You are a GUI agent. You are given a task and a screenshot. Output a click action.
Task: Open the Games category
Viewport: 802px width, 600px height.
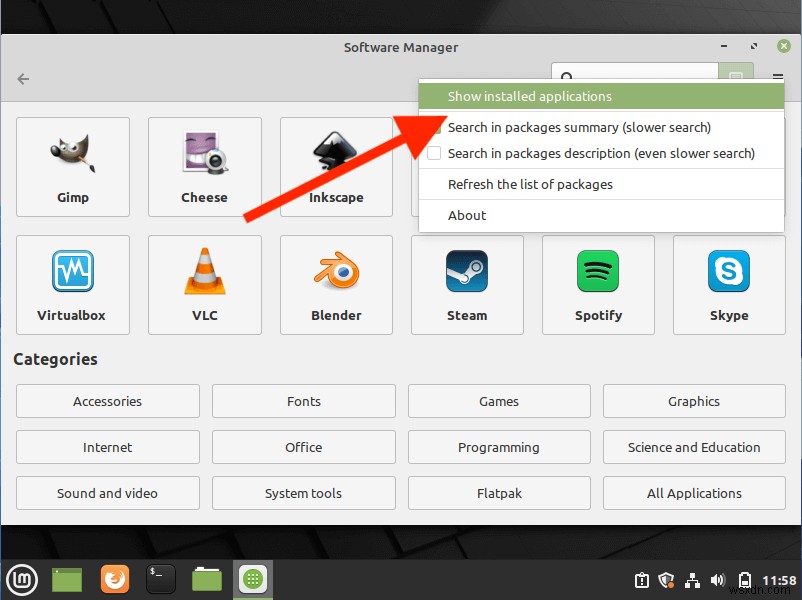(x=498, y=401)
